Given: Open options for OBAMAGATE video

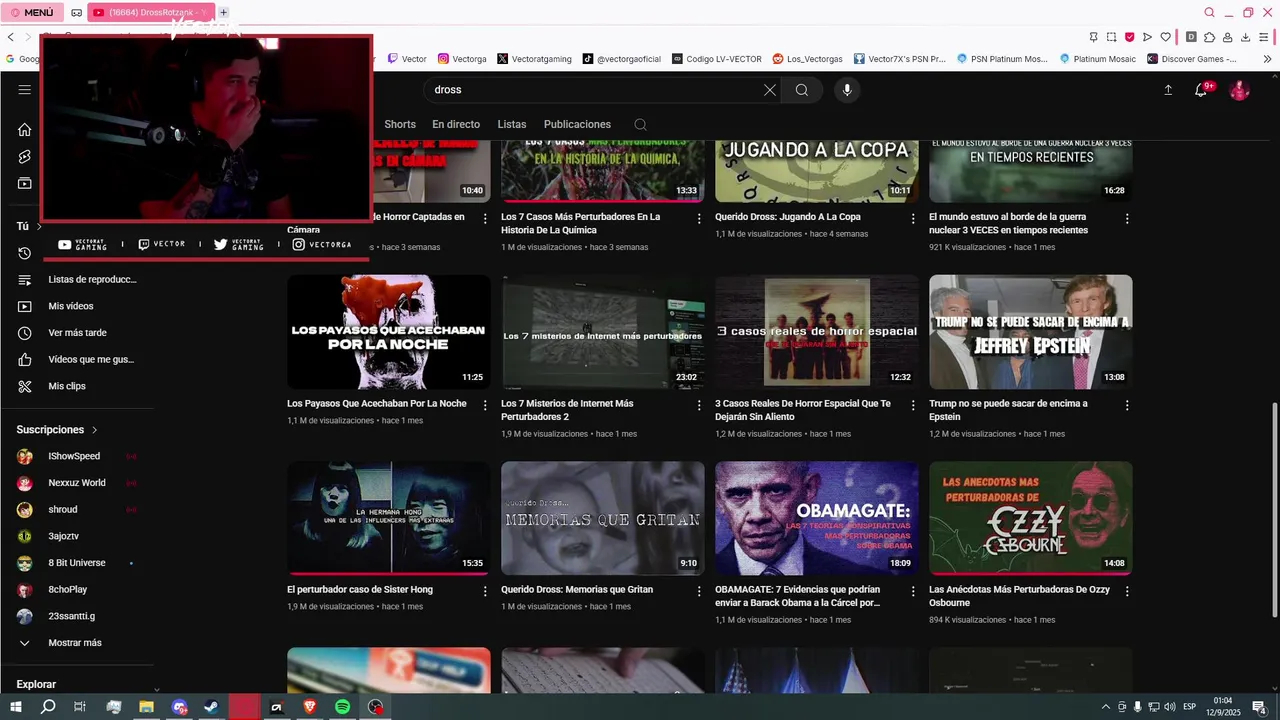Looking at the screenshot, I should coord(913,591).
